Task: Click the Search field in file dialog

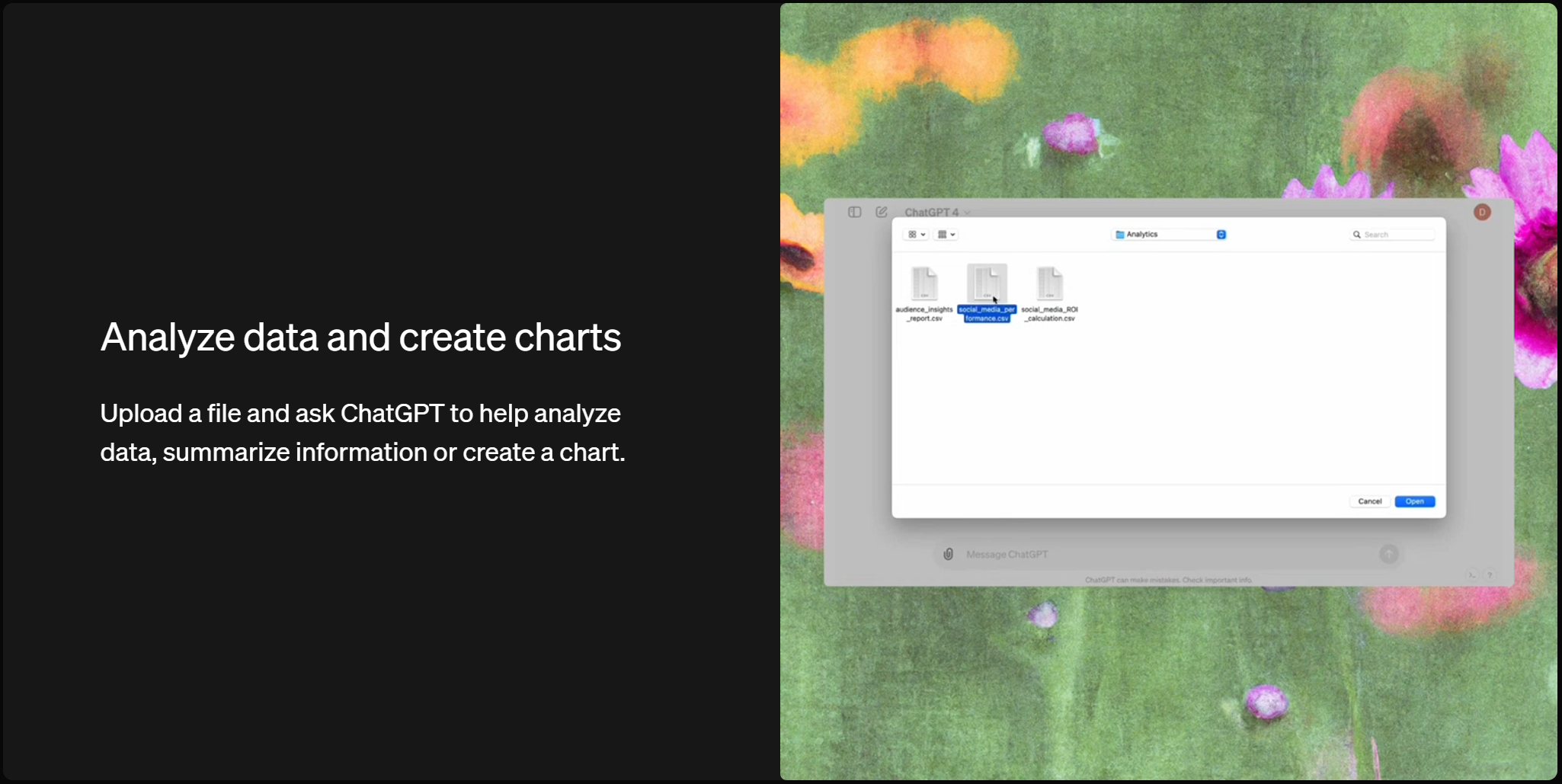Action: pos(1396,235)
